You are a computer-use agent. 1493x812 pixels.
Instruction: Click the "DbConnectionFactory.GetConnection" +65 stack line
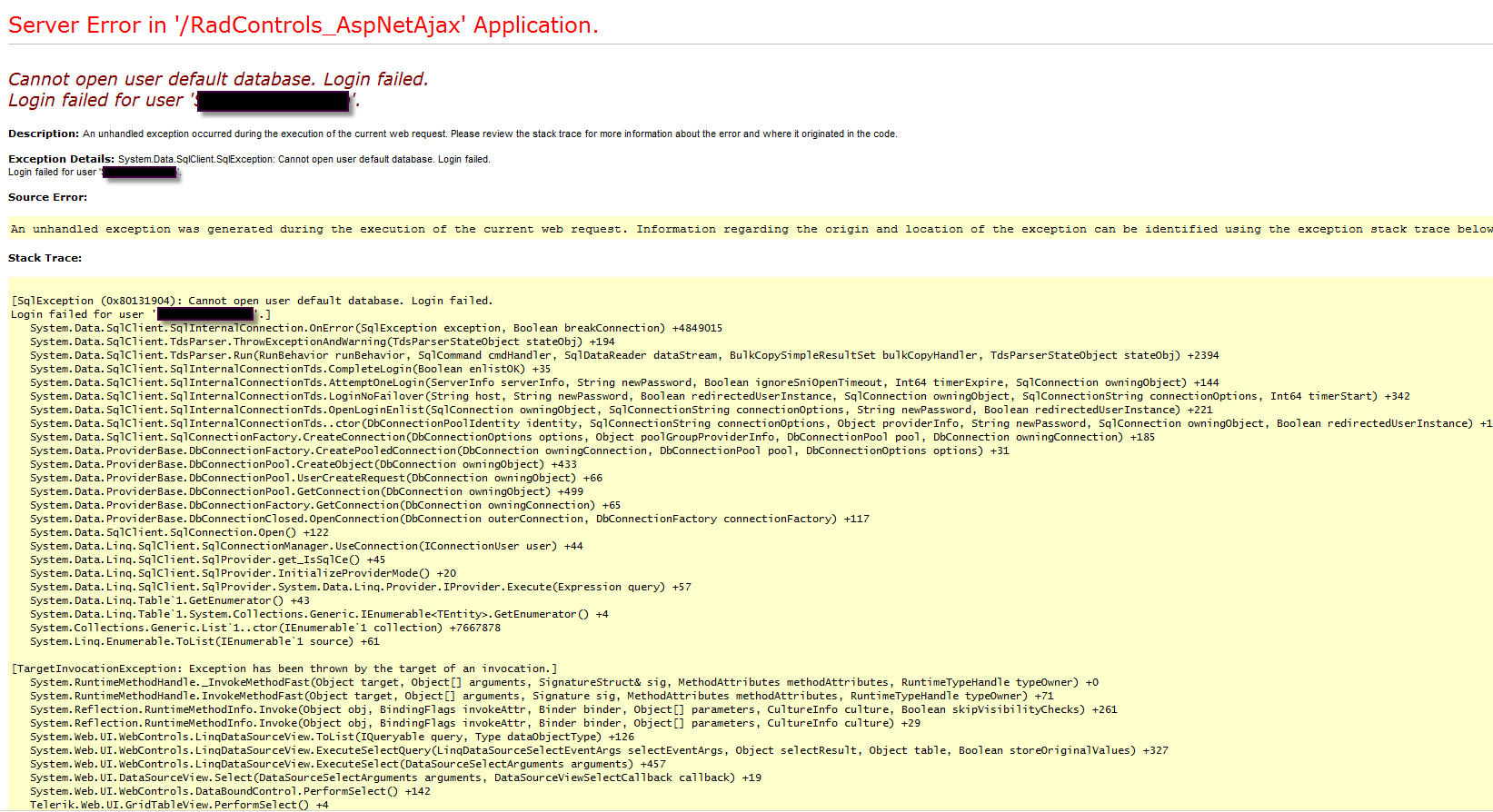coord(325,505)
